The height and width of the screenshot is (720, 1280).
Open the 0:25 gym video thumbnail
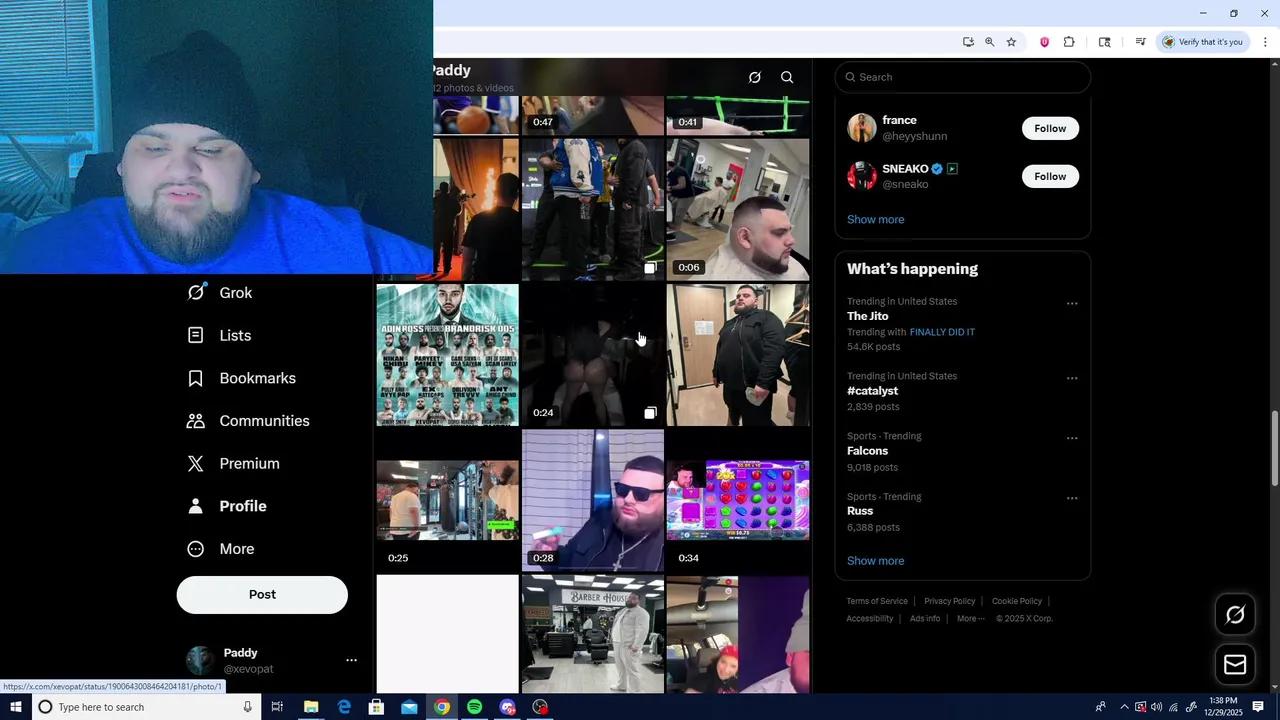447,500
